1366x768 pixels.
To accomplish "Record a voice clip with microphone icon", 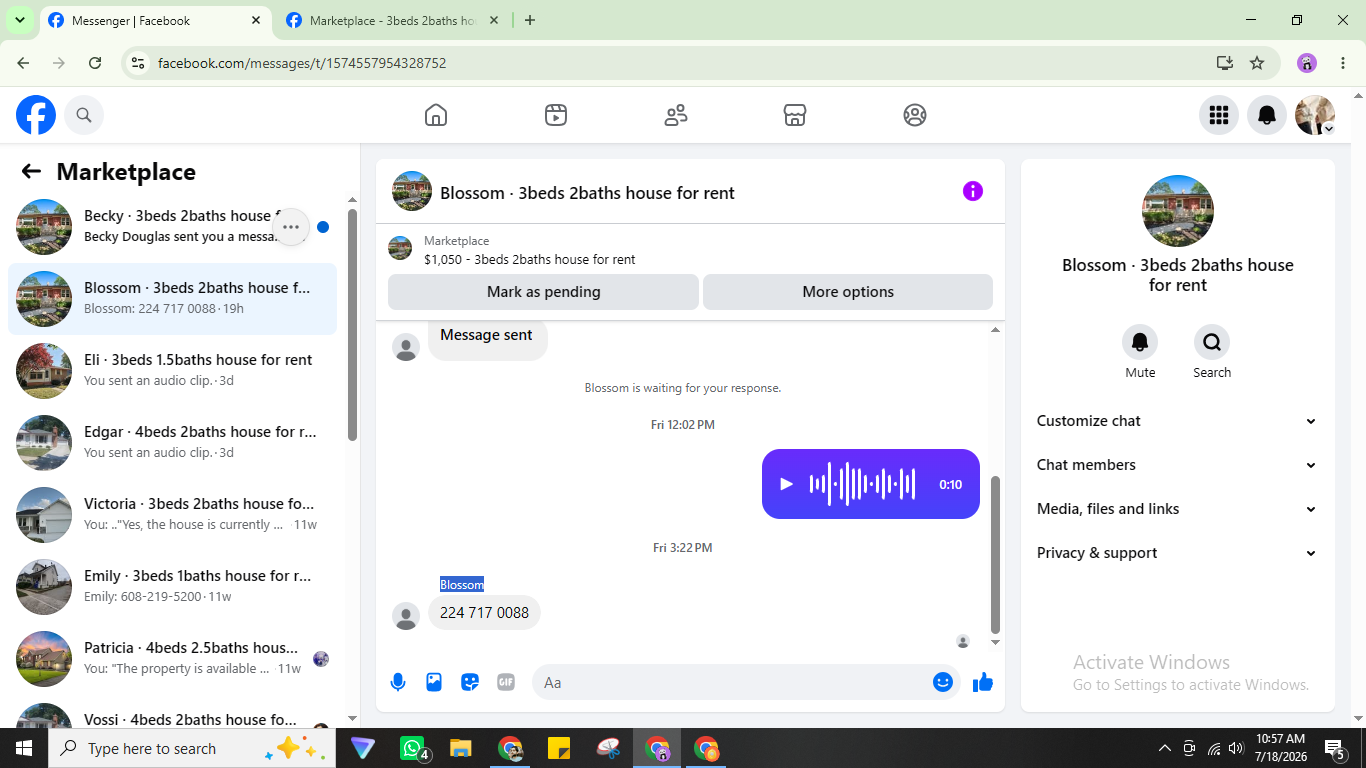I will 398,682.
